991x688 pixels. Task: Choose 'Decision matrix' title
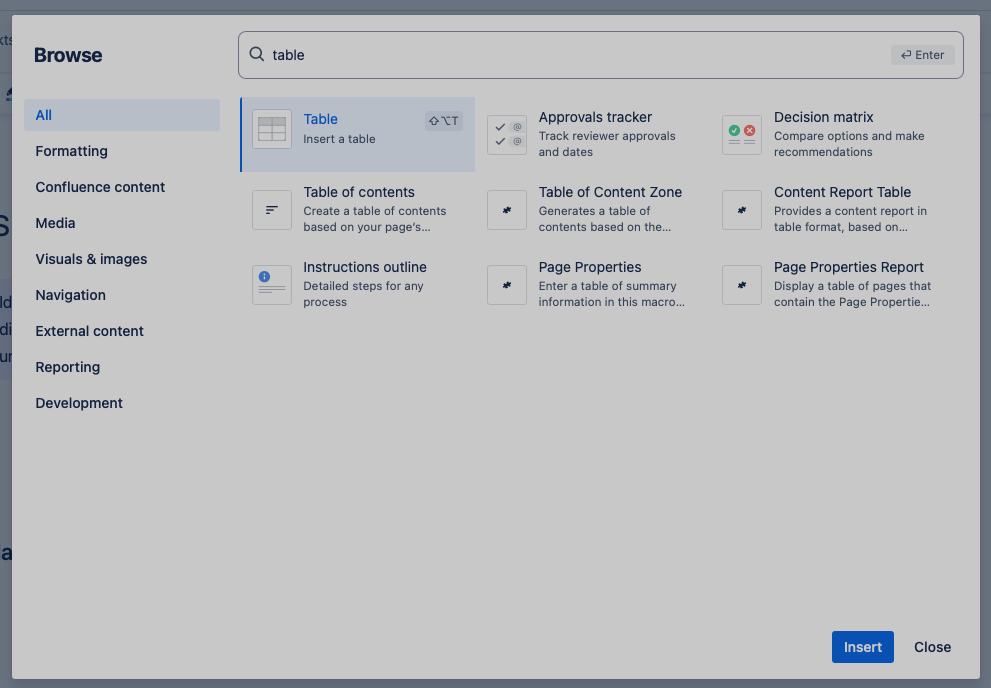[x=824, y=117]
